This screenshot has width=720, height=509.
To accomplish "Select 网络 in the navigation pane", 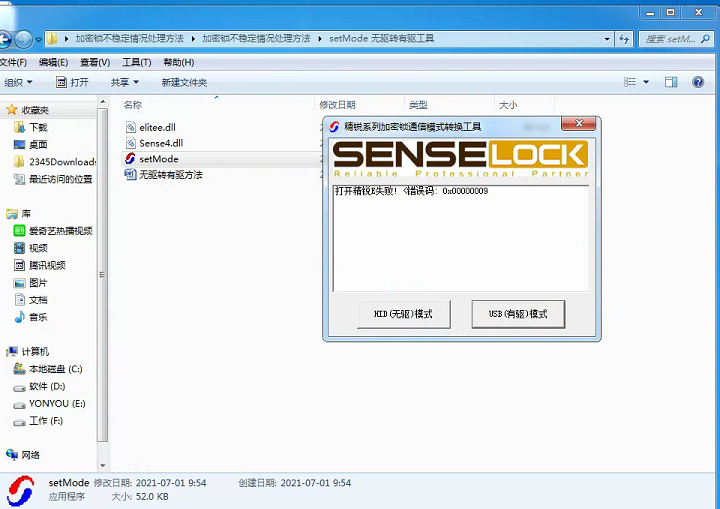I will (x=30, y=455).
